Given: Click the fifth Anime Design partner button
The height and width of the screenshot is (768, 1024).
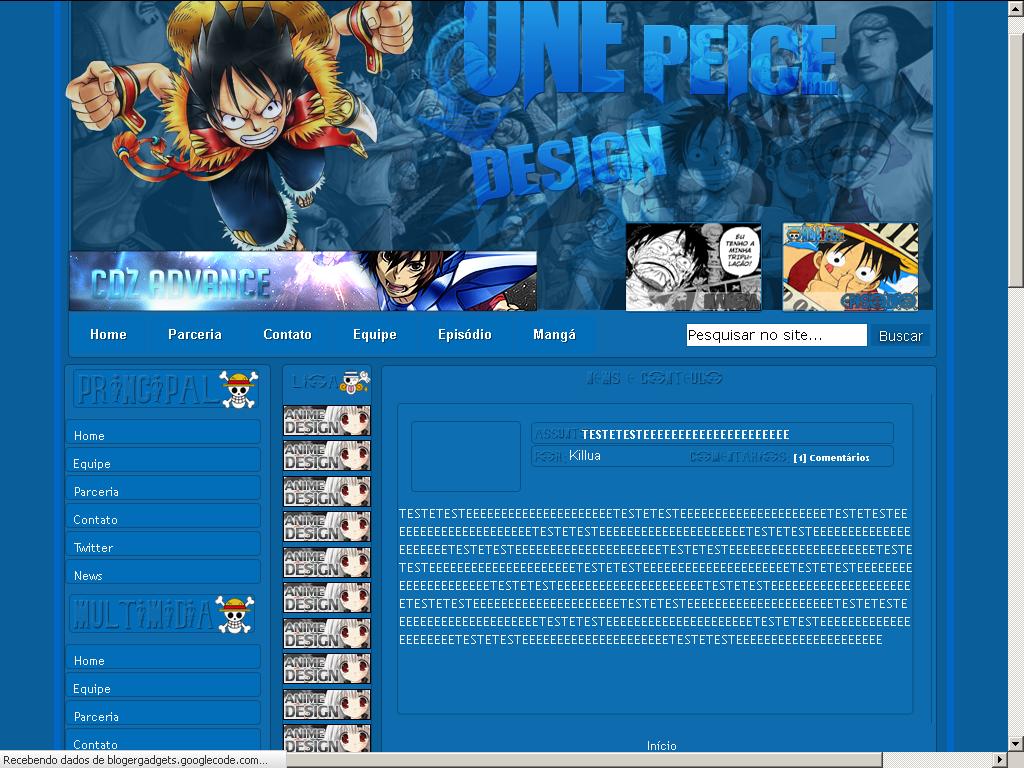Looking at the screenshot, I should [327, 562].
